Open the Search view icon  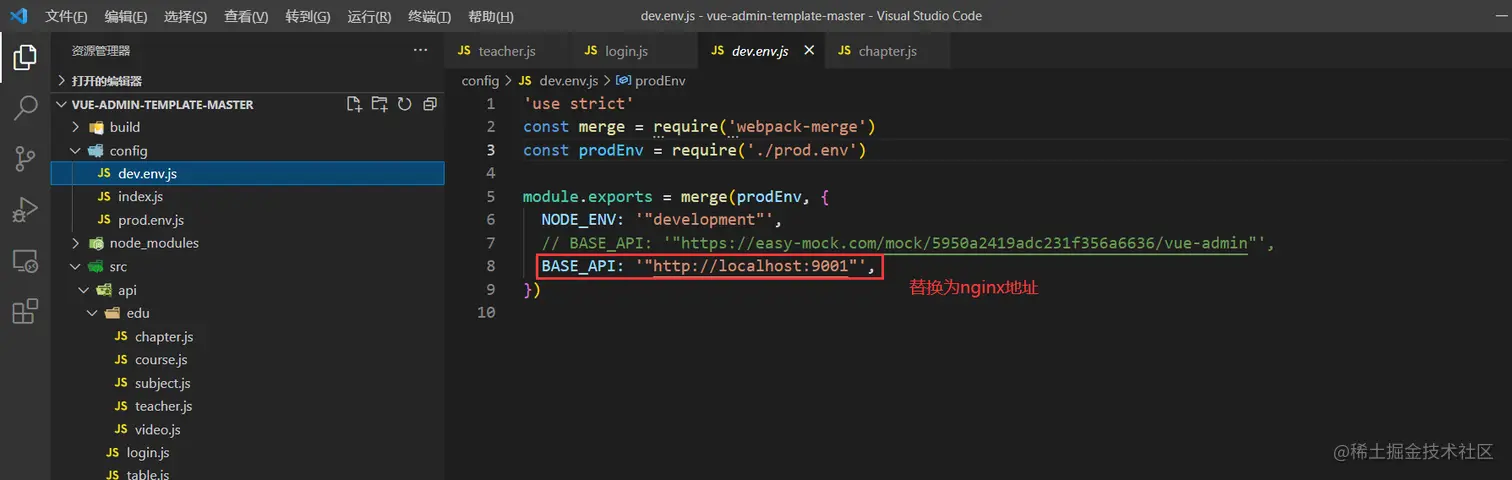point(25,108)
